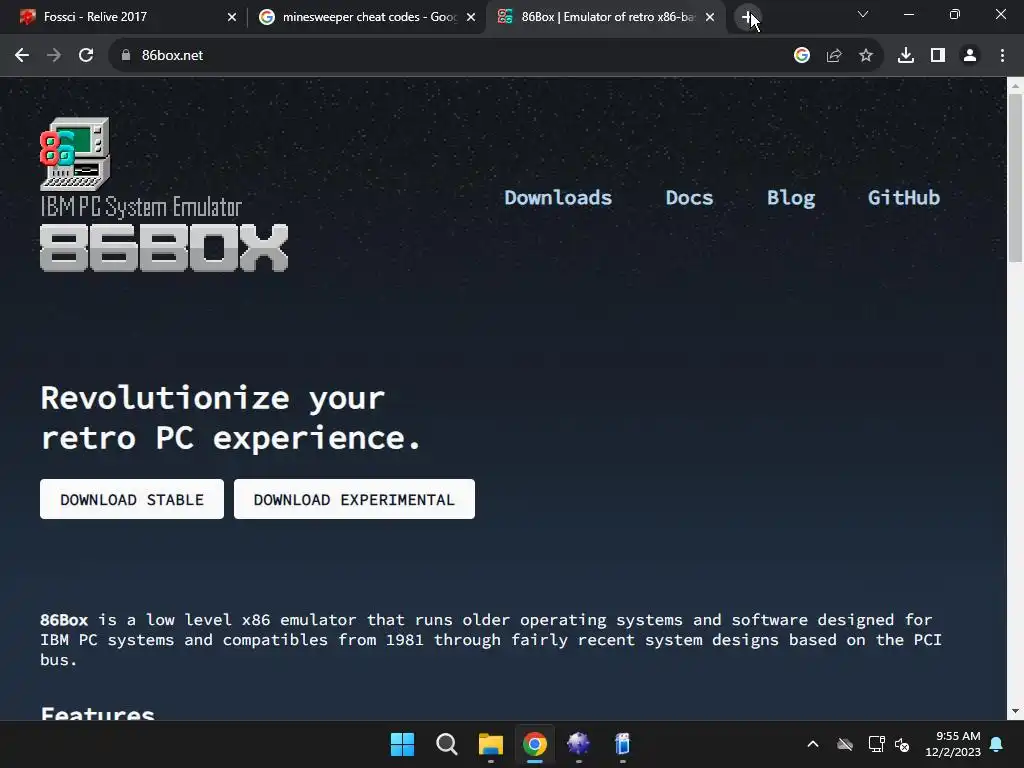Click the Revolutionize your retro PC experience heading
1024x768 pixels.
tap(231, 418)
